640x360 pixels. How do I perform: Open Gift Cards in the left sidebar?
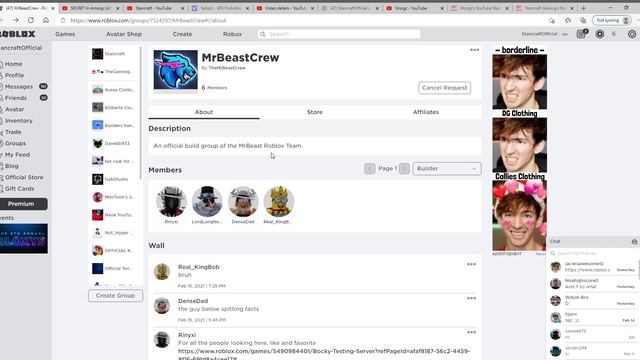pyautogui.click(x=19, y=189)
